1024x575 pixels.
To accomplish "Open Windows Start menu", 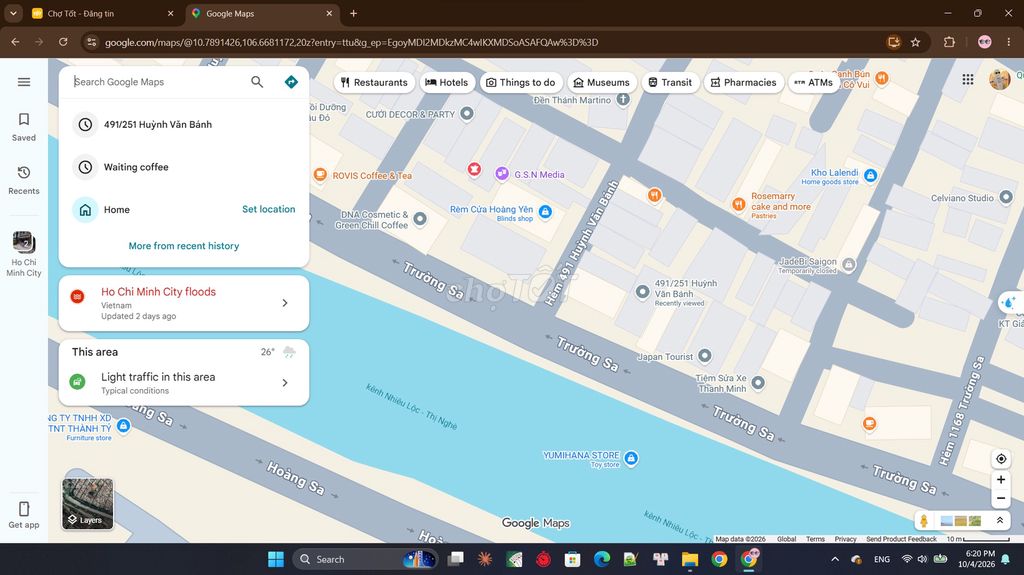I will click(276, 559).
